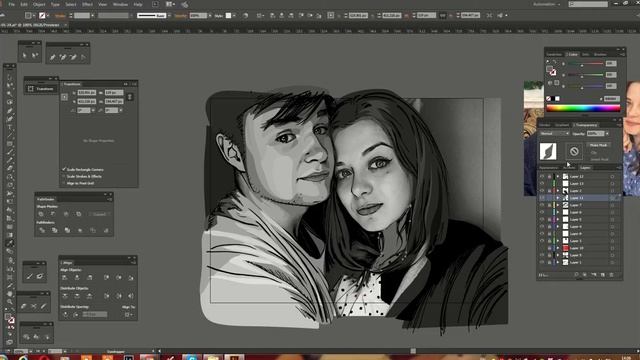640x360 pixels.
Task: Open the Window menu
Action: point(120,4)
